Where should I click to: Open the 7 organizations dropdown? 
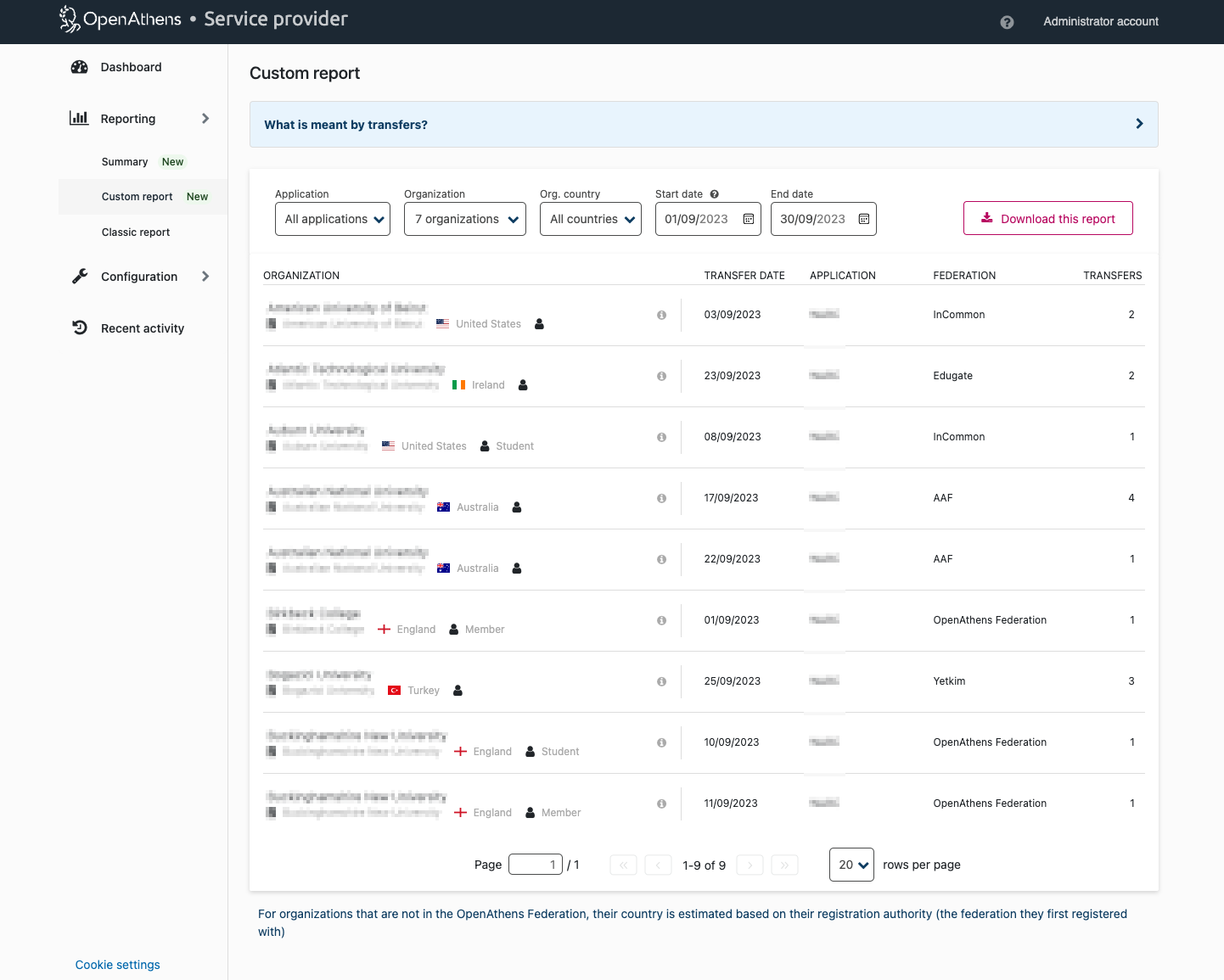[x=465, y=219]
